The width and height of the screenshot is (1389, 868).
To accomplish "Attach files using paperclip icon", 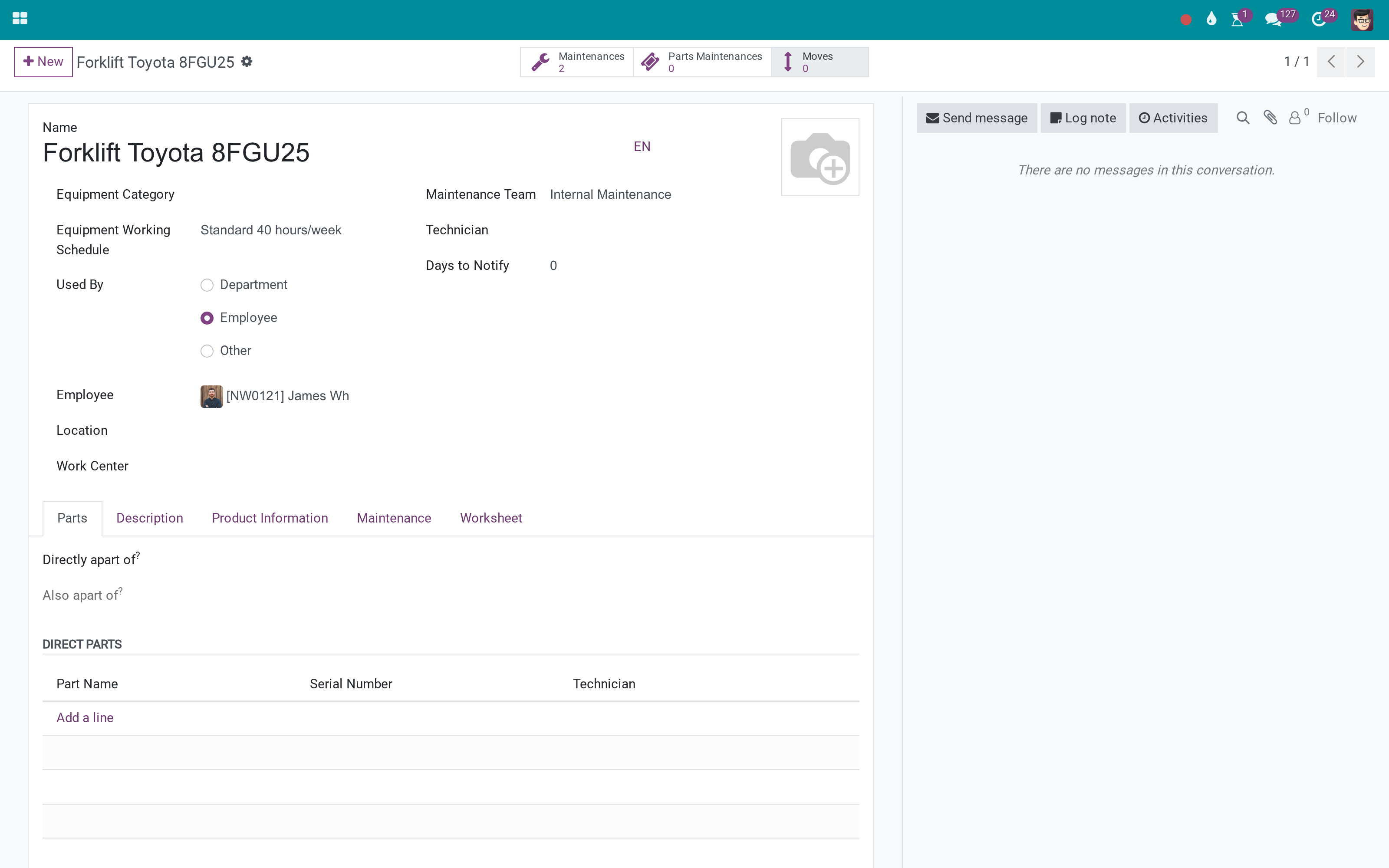I will [1270, 118].
